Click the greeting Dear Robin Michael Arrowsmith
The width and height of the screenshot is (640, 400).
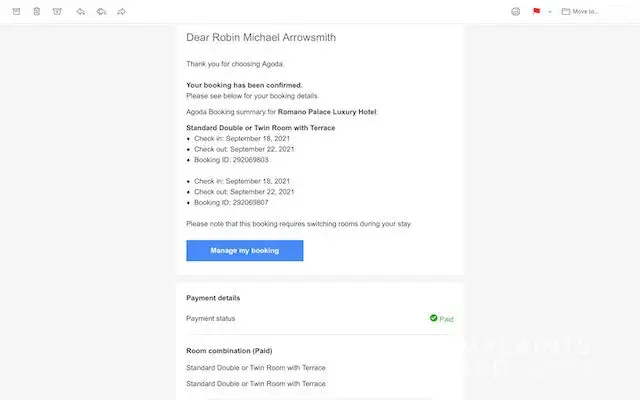[261, 38]
